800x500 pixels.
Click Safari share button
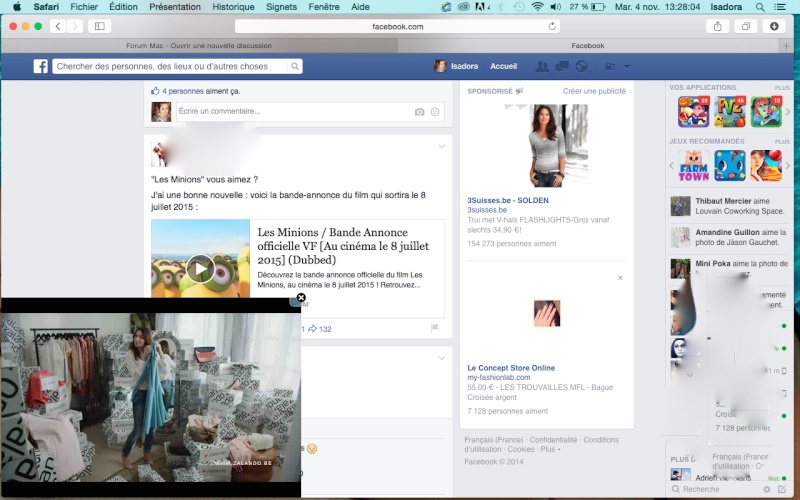(717, 26)
